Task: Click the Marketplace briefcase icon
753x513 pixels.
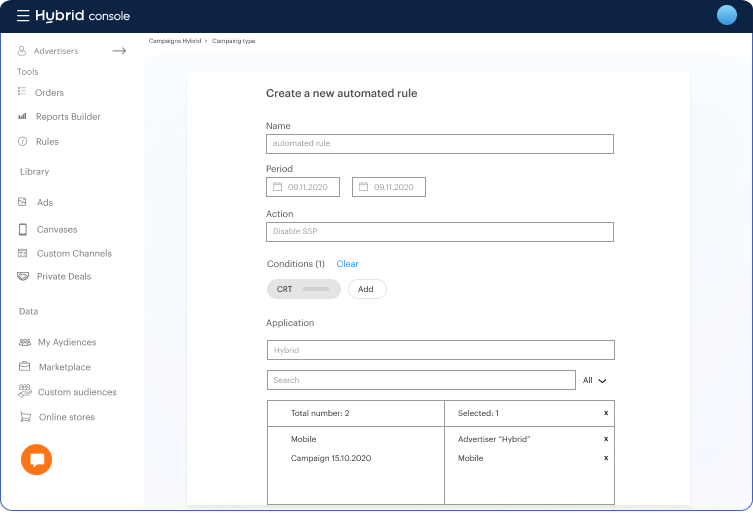Action: pos(24,366)
